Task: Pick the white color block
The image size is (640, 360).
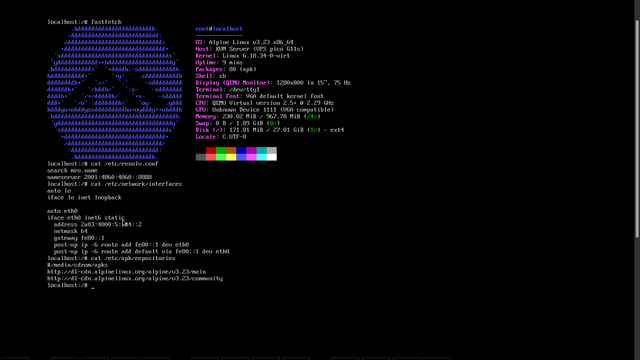Action: 272,157
